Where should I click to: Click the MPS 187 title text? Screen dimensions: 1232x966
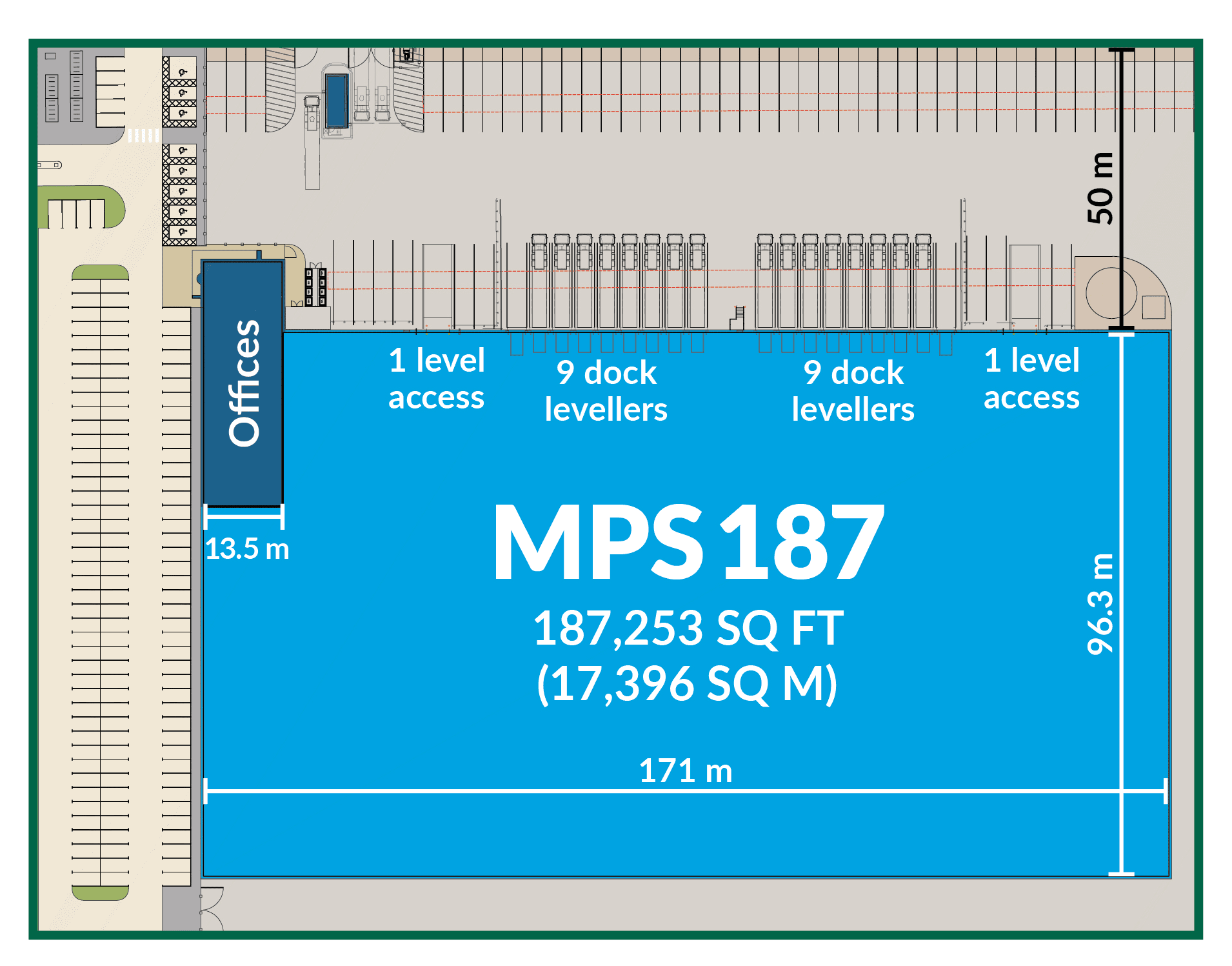(688, 542)
